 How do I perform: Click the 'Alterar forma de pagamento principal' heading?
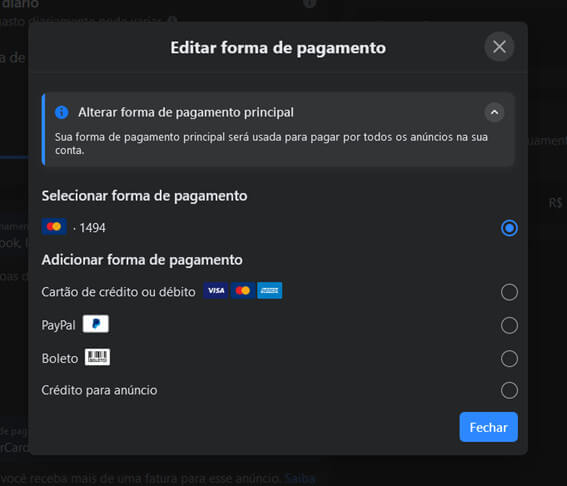(x=186, y=112)
